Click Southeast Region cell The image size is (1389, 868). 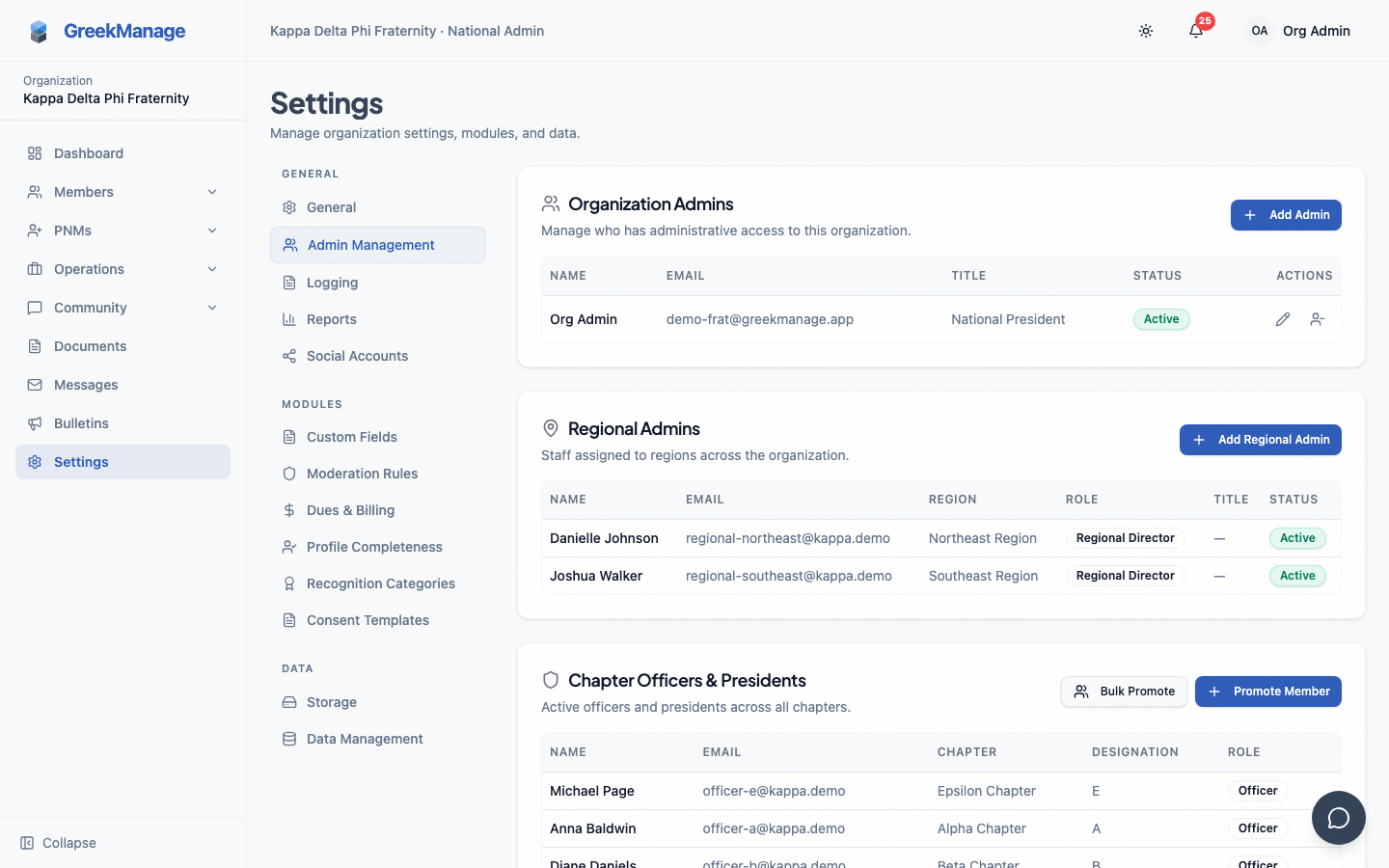pyautogui.click(x=984, y=576)
